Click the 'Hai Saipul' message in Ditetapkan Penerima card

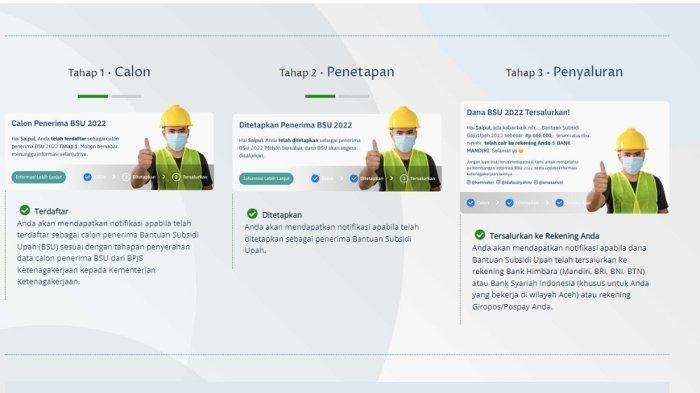point(300,148)
